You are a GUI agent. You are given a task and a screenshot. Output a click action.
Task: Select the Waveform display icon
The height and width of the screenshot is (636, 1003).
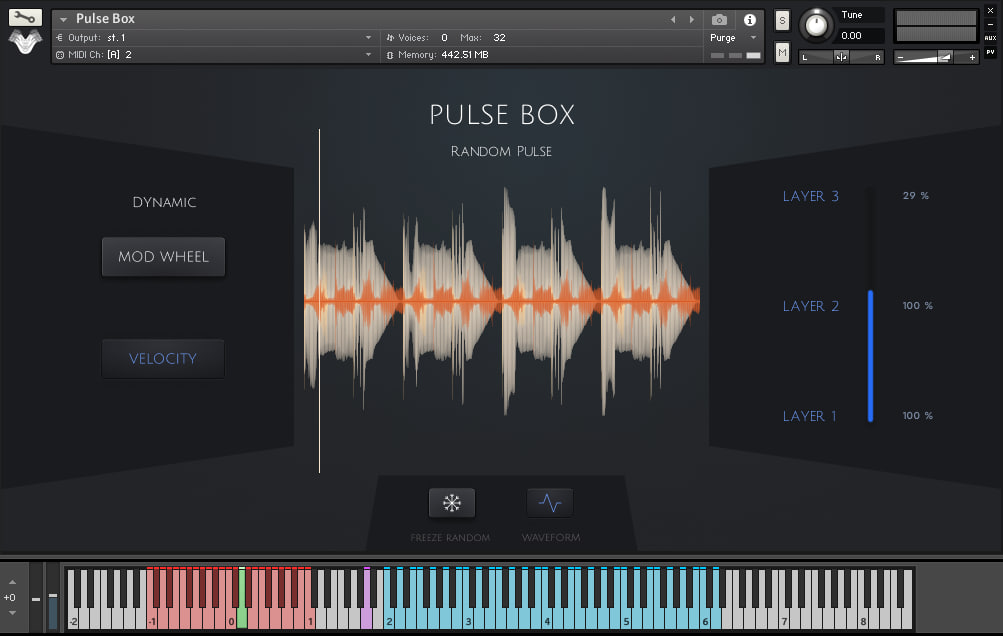click(x=550, y=503)
